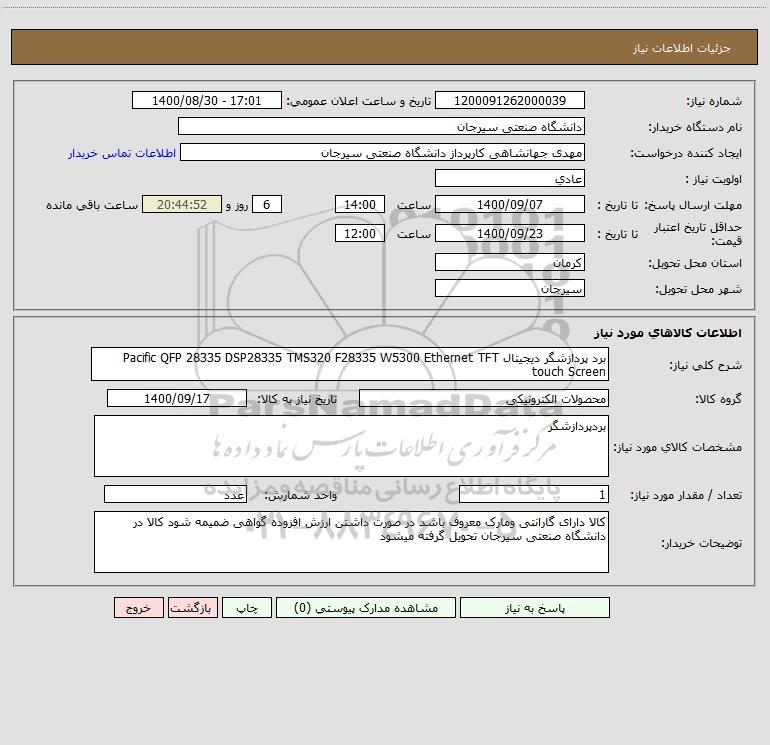Click the delivery province field کرمان
The height and width of the screenshot is (745, 770).
(510, 262)
